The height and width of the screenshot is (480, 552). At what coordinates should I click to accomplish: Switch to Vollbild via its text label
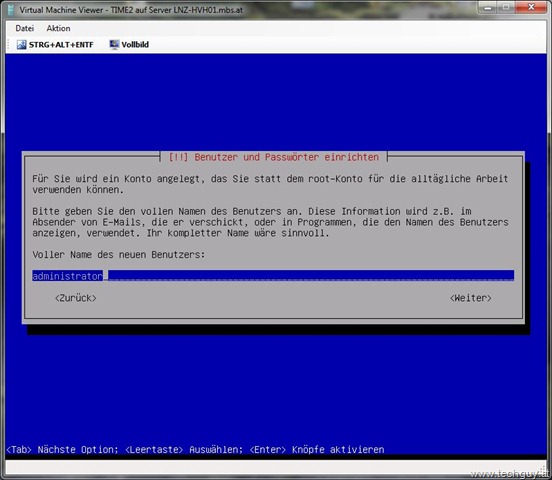coord(135,44)
